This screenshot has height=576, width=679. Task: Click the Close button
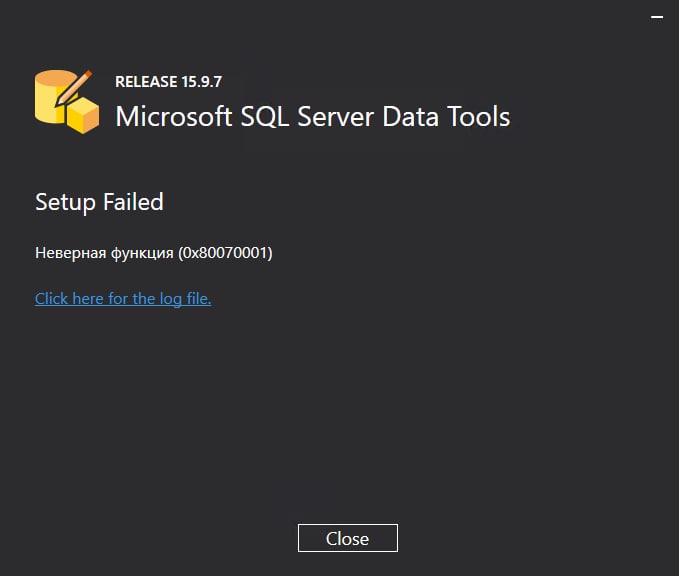coord(347,538)
